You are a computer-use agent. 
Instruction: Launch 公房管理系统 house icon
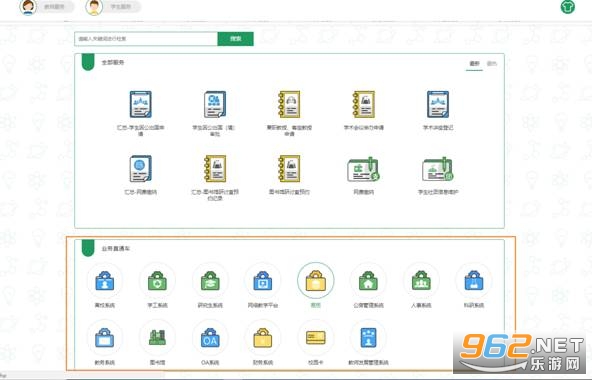coord(368,281)
